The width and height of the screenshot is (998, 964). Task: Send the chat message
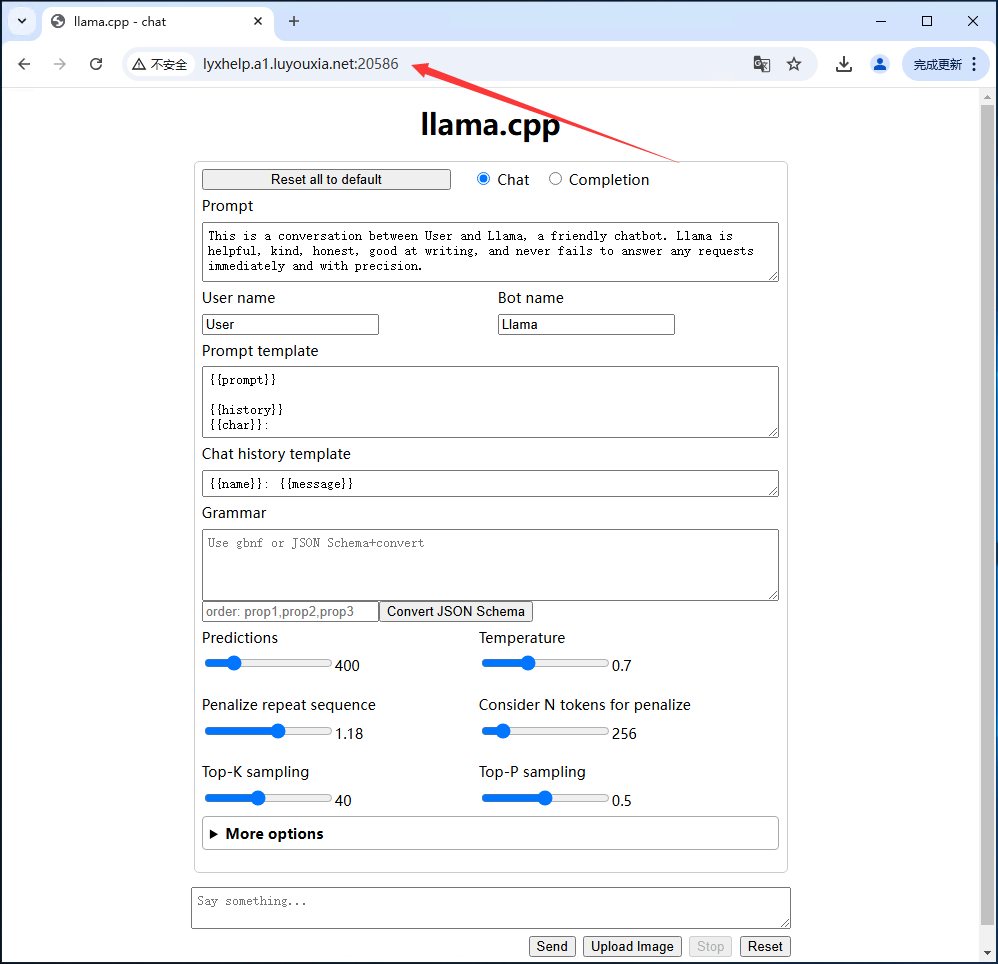552,946
